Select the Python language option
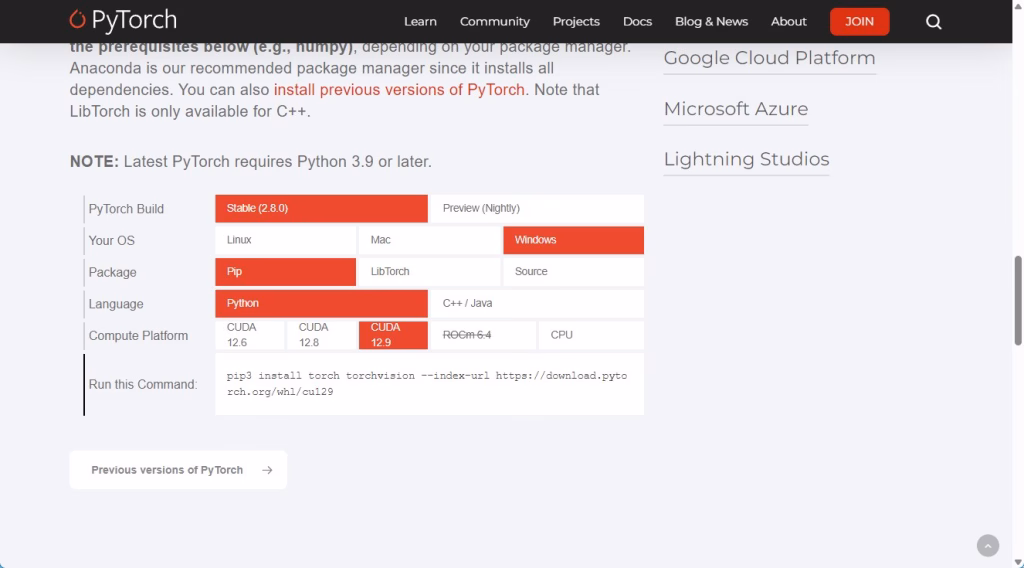Image resolution: width=1024 pixels, height=568 pixels. click(x=321, y=304)
